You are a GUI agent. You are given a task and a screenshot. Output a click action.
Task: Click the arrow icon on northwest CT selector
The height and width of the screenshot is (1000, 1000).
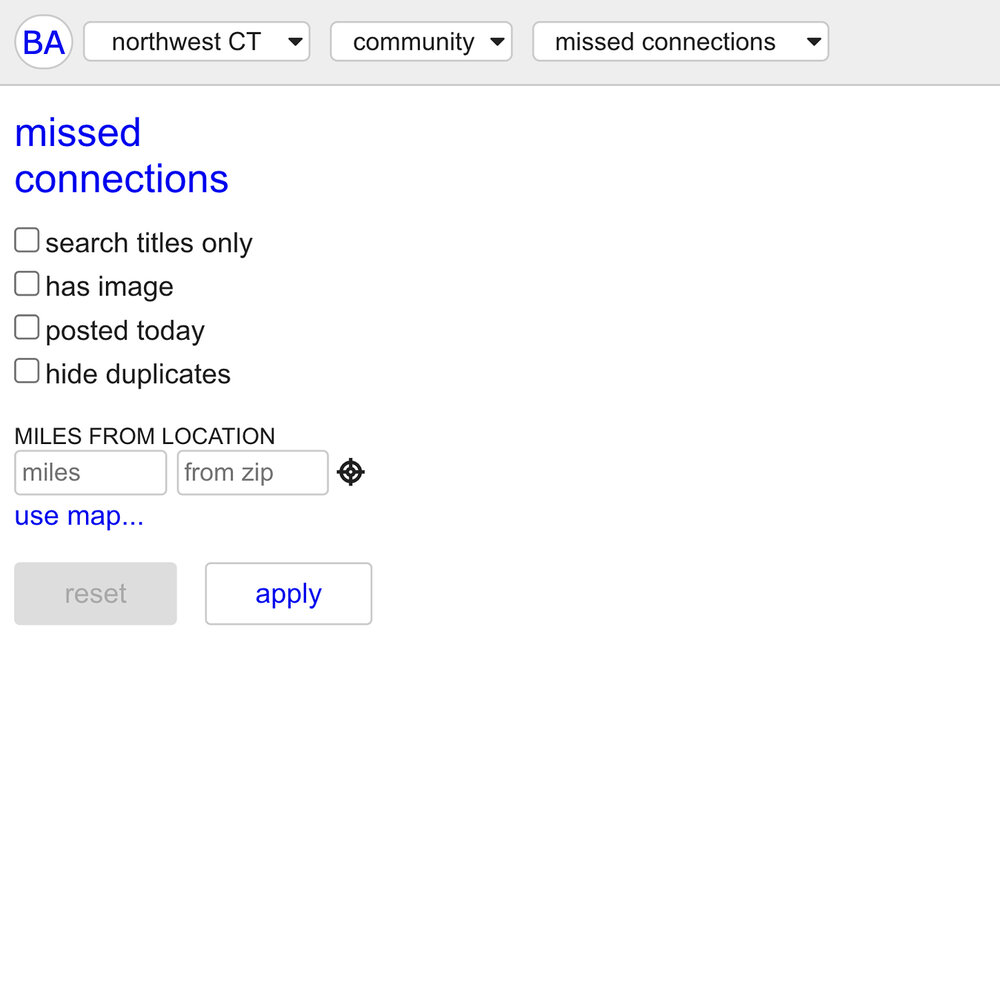[295, 42]
